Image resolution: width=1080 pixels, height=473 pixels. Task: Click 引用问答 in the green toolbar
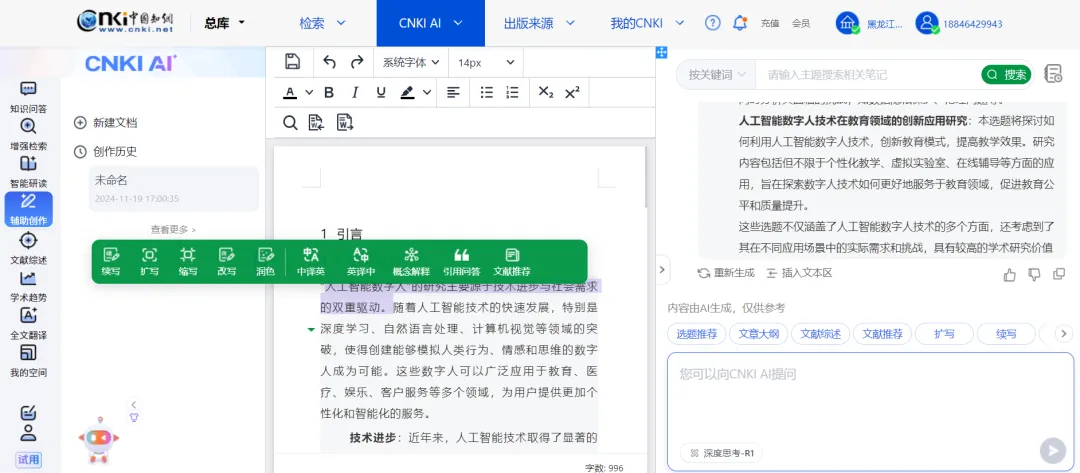click(461, 262)
